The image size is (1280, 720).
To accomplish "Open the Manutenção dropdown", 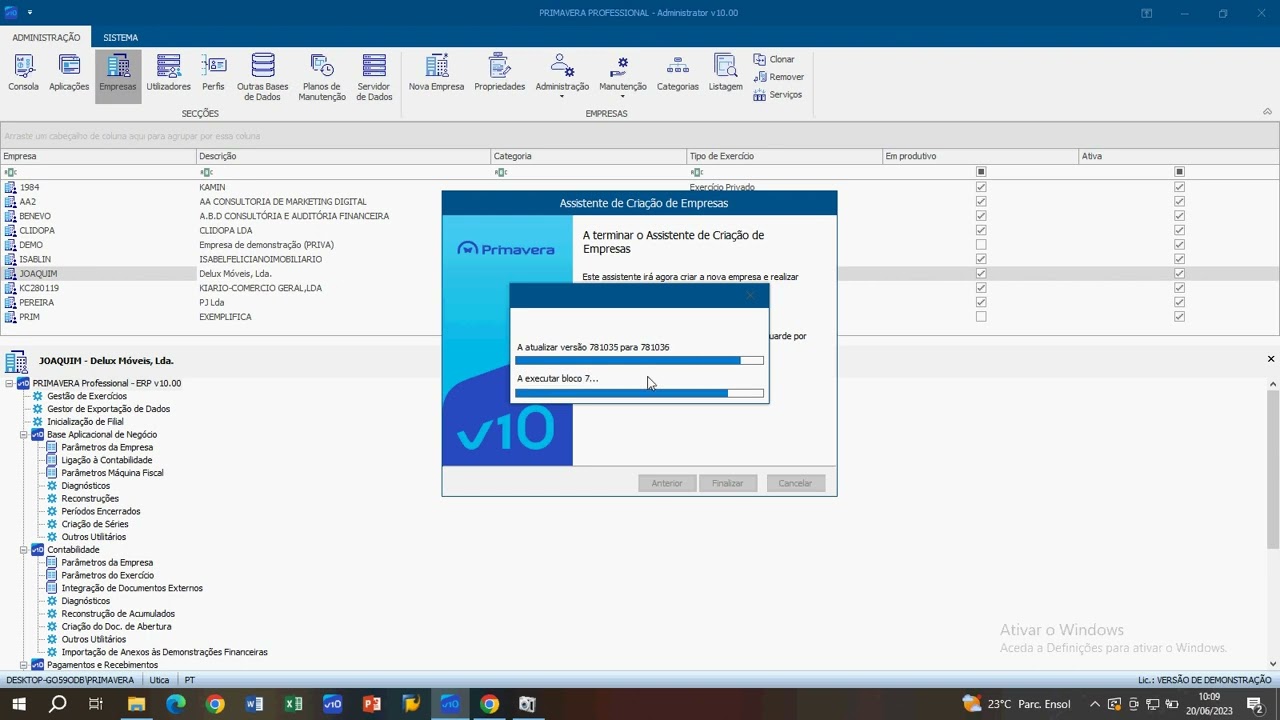I will (622, 76).
